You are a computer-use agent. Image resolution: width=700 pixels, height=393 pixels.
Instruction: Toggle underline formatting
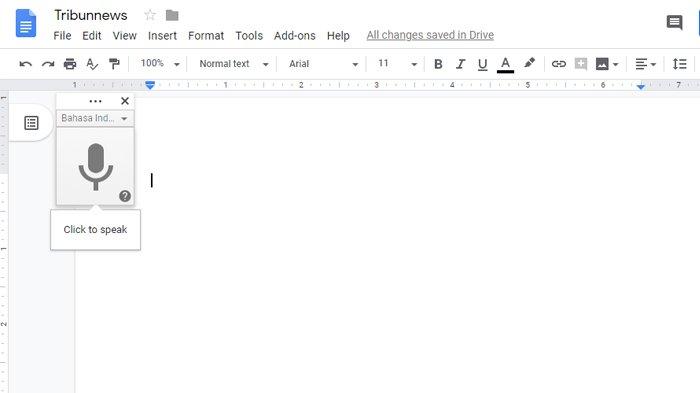[x=482, y=64]
